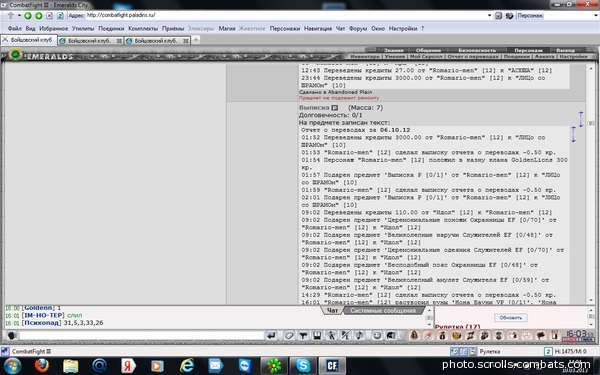This screenshot has width=600, height=375.
Task: Open Skype from the Windows taskbar
Action: pos(303,366)
